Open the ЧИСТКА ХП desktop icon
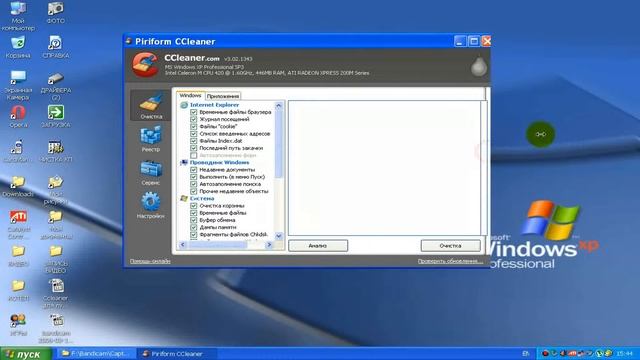 56,151
